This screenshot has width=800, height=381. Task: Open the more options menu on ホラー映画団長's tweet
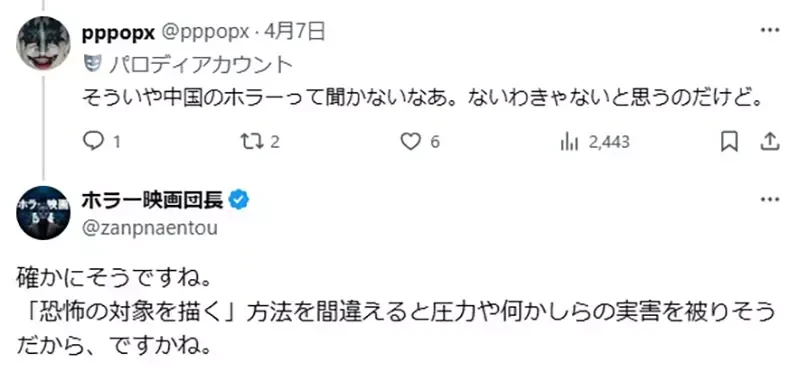(x=769, y=199)
